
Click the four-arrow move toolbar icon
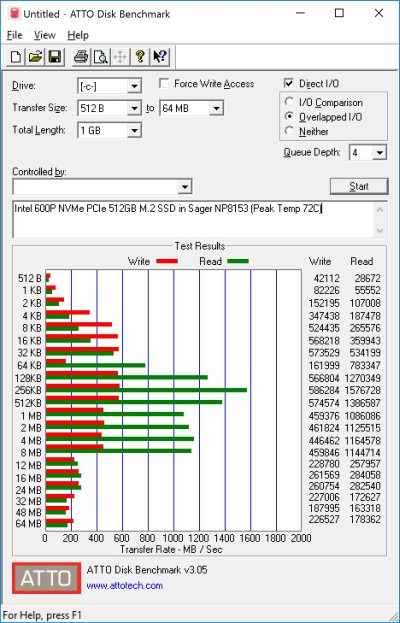(x=120, y=57)
